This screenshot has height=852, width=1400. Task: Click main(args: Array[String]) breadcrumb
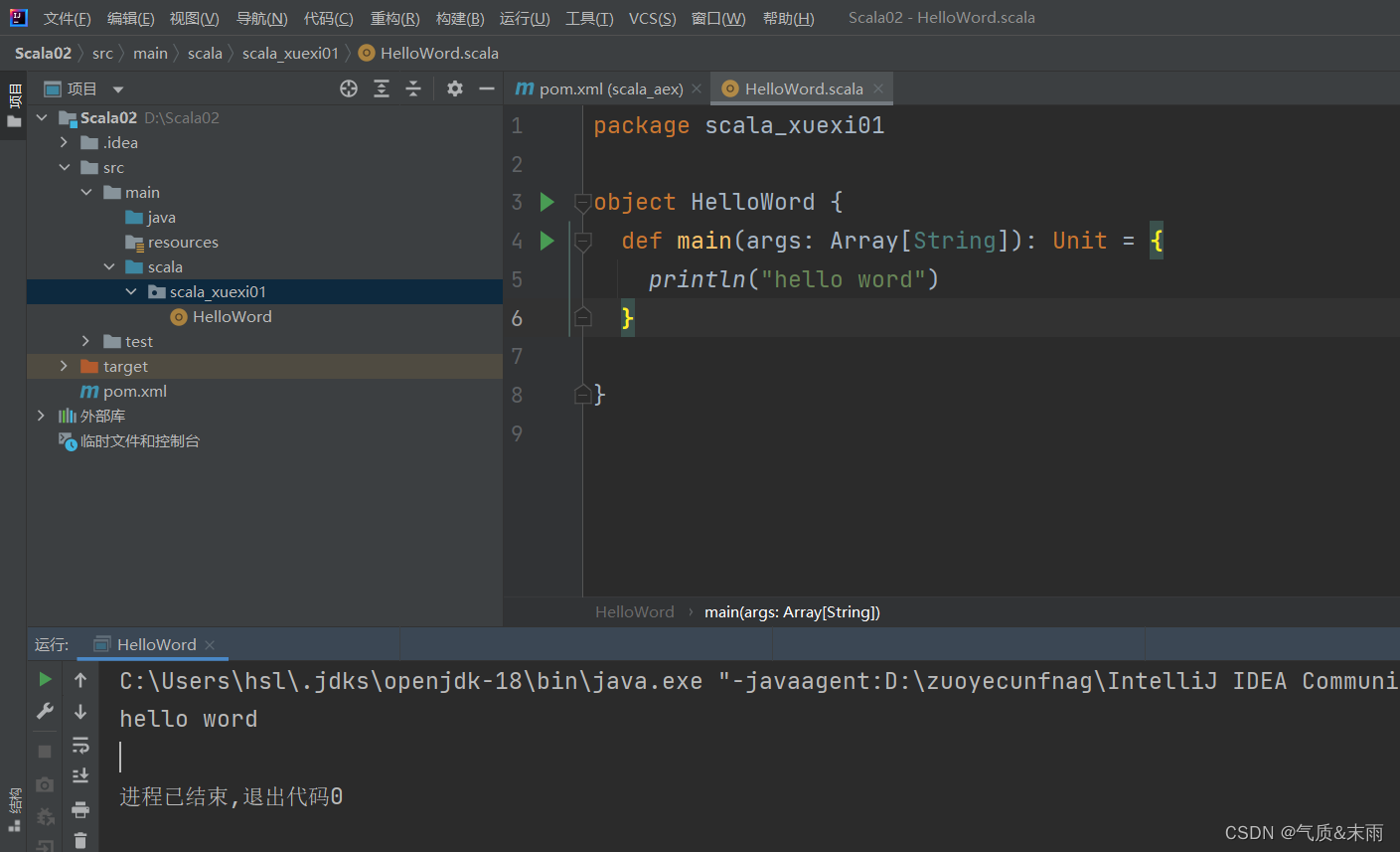(792, 611)
